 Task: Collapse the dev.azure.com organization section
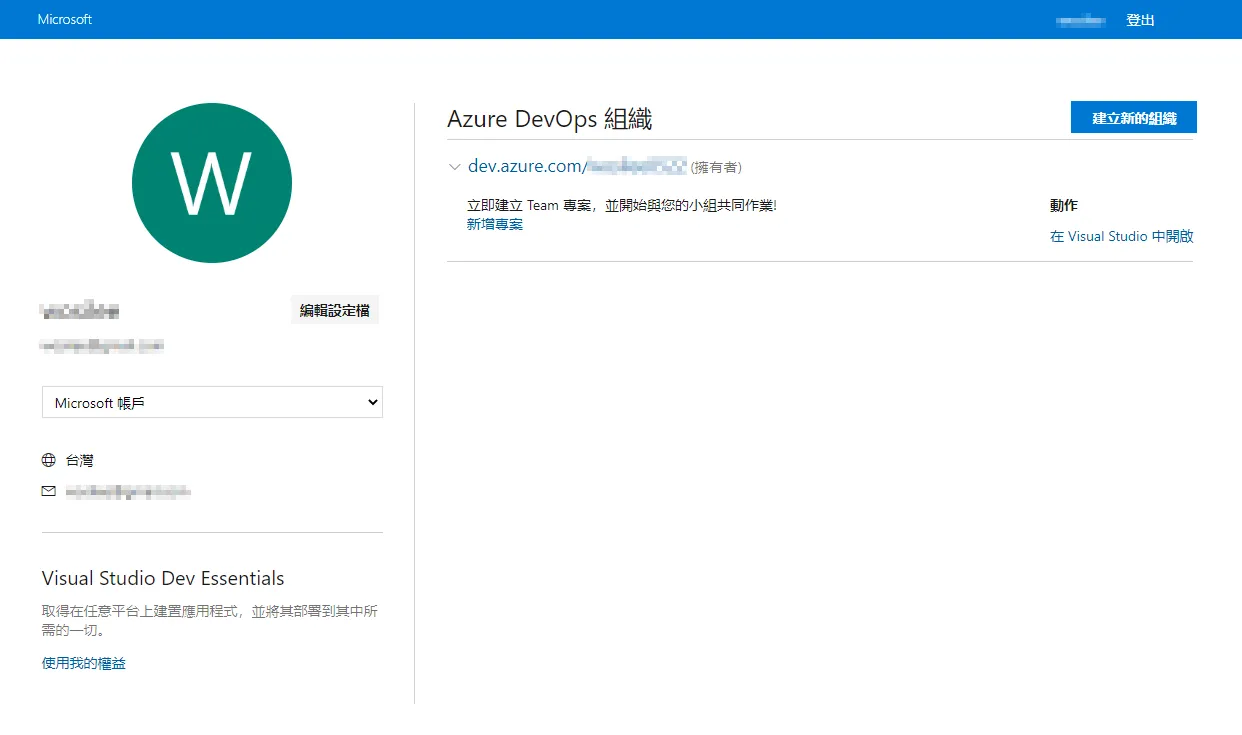point(455,166)
